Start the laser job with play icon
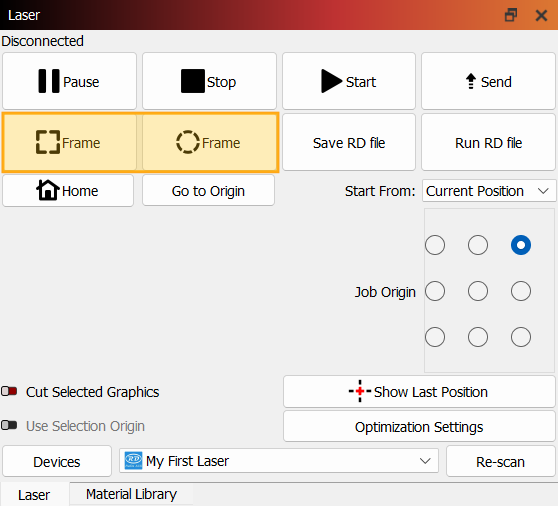This screenshot has width=558, height=506. (349, 81)
